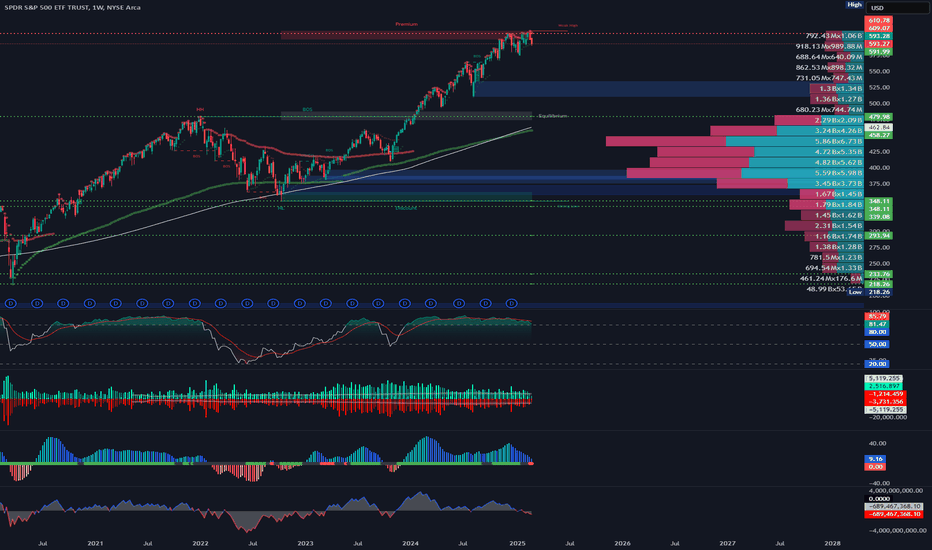
Task: Click the 233.76 green price label
Action: coord(879,274)
